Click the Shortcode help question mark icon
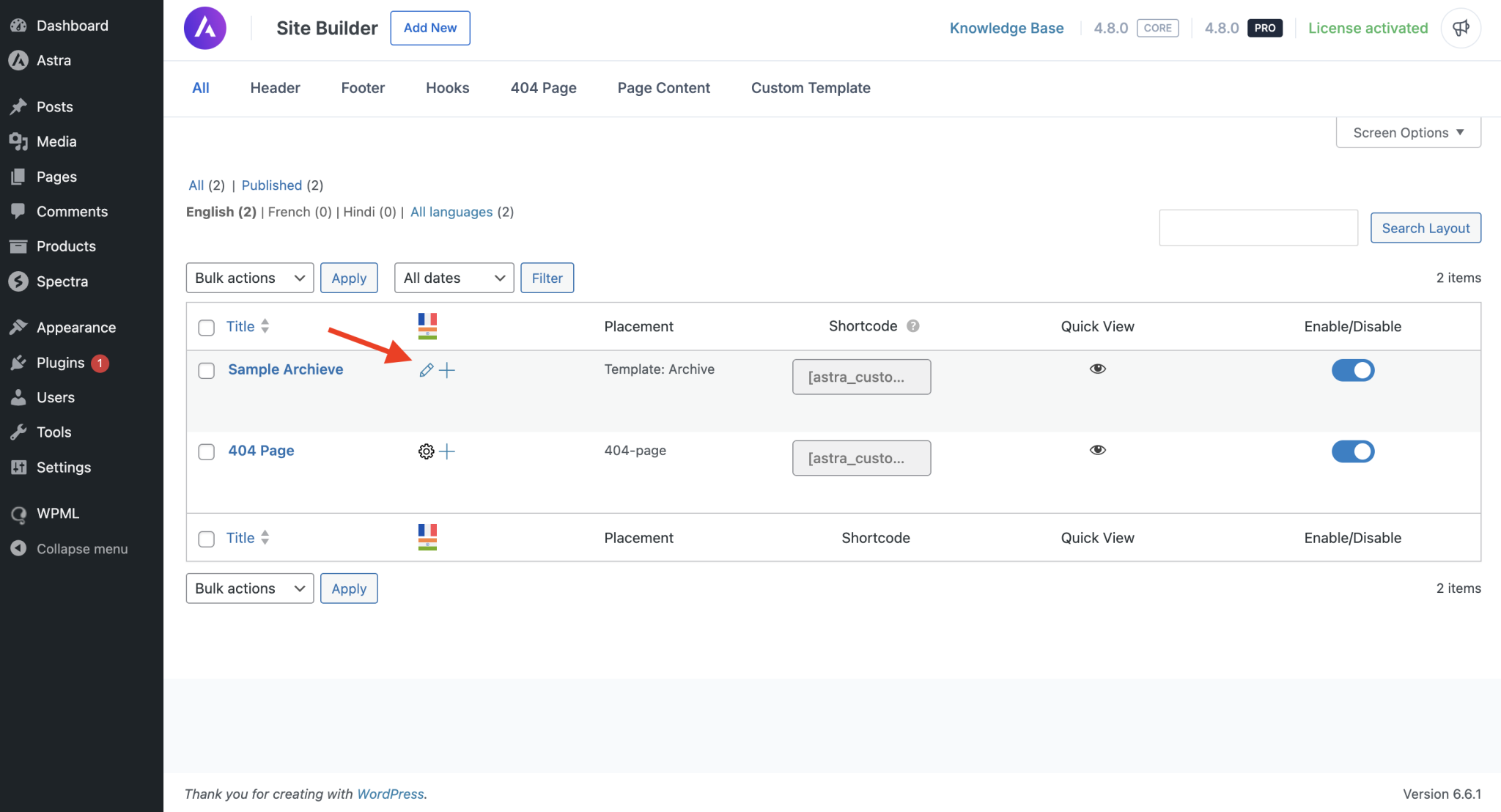The image size is (1501, 812). [912, 326]
